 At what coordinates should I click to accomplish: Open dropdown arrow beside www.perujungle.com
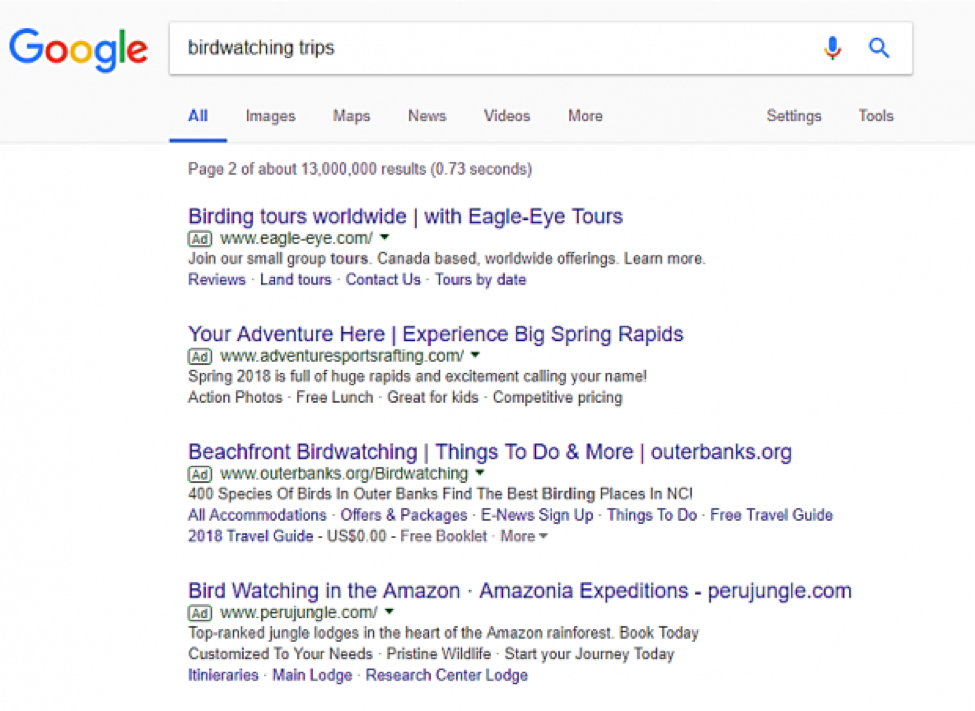point(389,612)
